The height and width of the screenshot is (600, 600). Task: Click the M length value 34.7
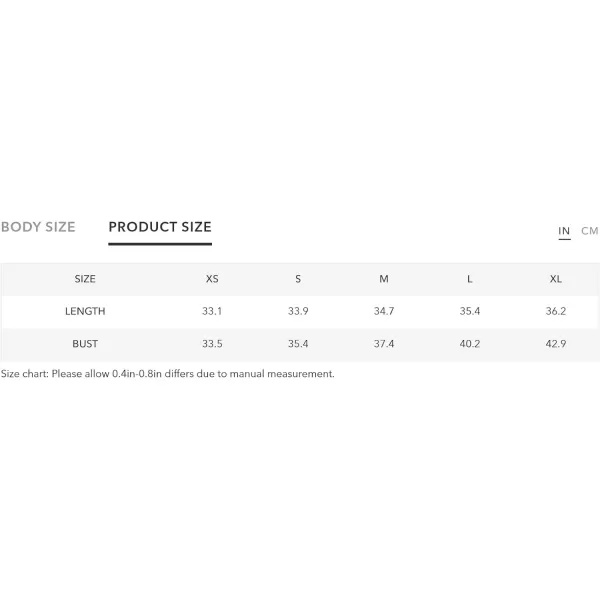click(x=384, y=311)
